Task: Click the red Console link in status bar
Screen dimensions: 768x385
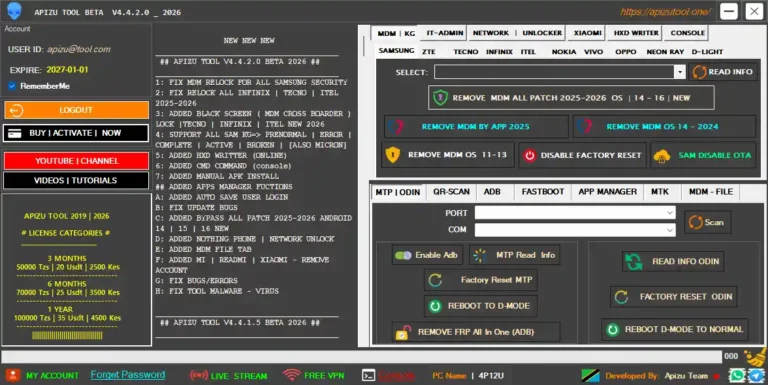Action: tap(397, 376)
